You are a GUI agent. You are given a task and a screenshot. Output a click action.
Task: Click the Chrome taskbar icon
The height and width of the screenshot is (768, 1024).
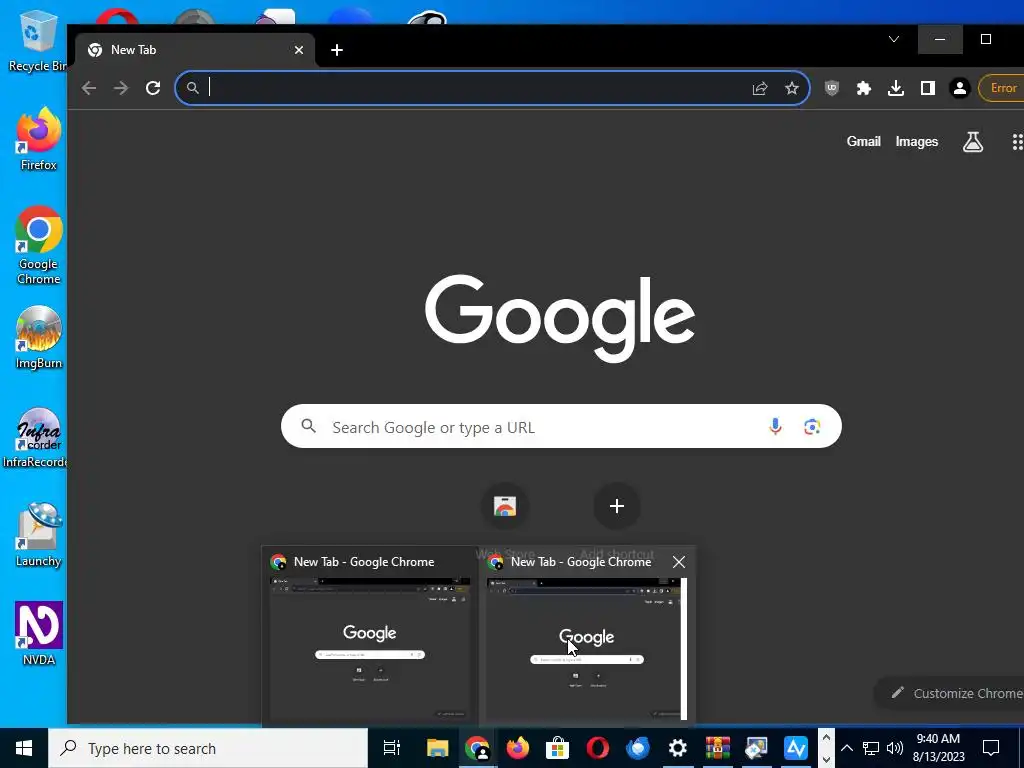(x=477, y=748)
